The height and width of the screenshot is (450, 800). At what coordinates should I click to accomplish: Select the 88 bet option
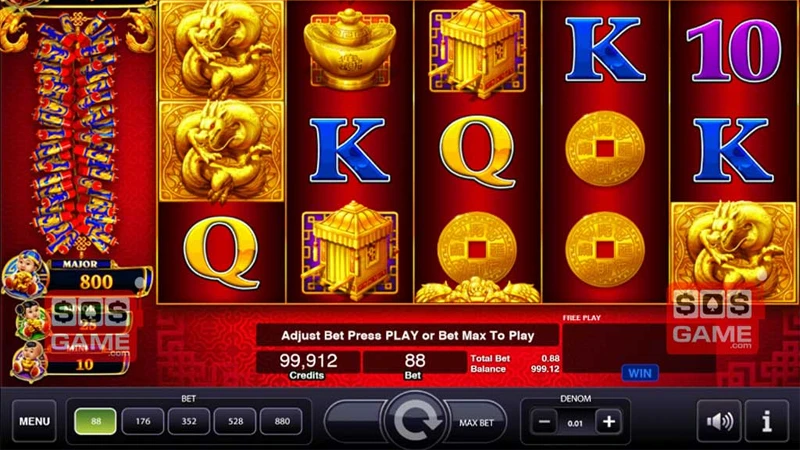[95, 421]
